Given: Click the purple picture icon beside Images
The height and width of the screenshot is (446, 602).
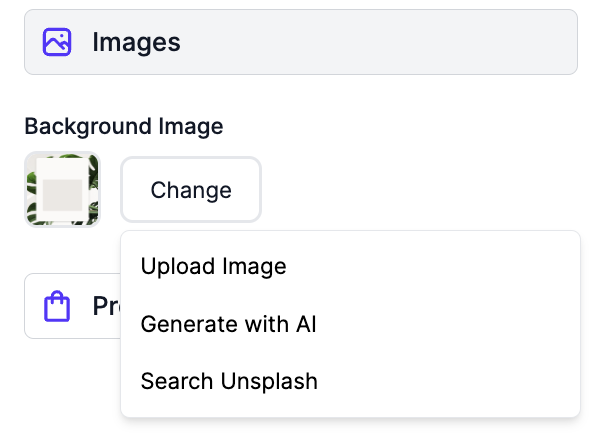Looking at the screenshot, I should (x=57, y=42).
